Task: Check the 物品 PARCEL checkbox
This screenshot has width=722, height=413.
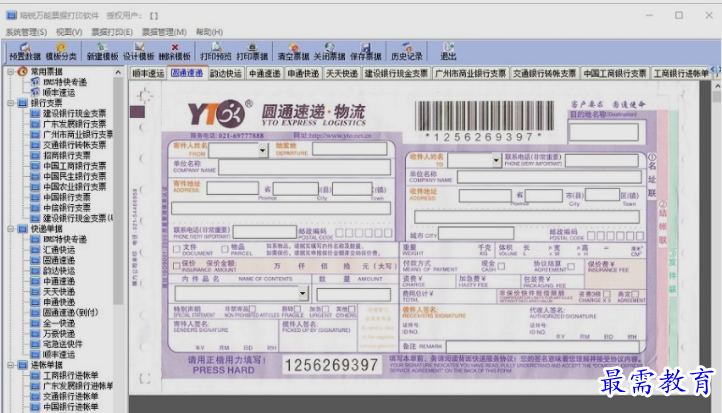Action: (225, 249)
